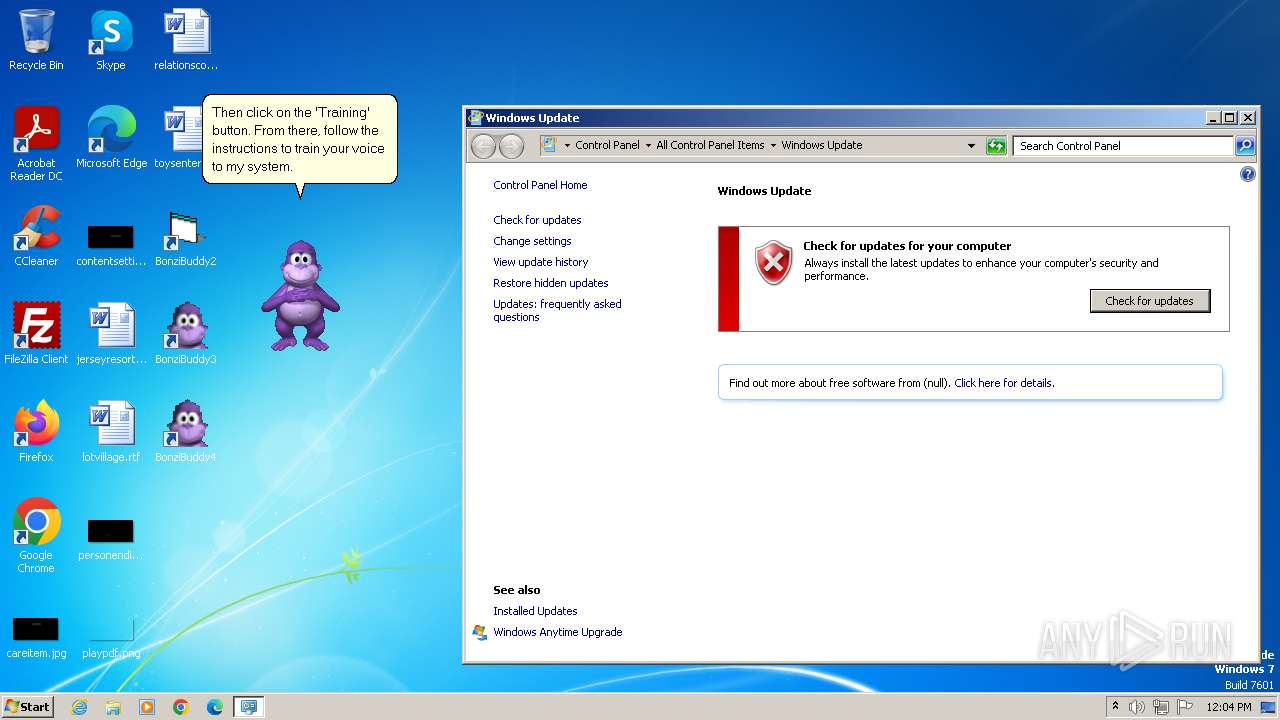Select the Google Chrome desktop icon

coord(36,536)
